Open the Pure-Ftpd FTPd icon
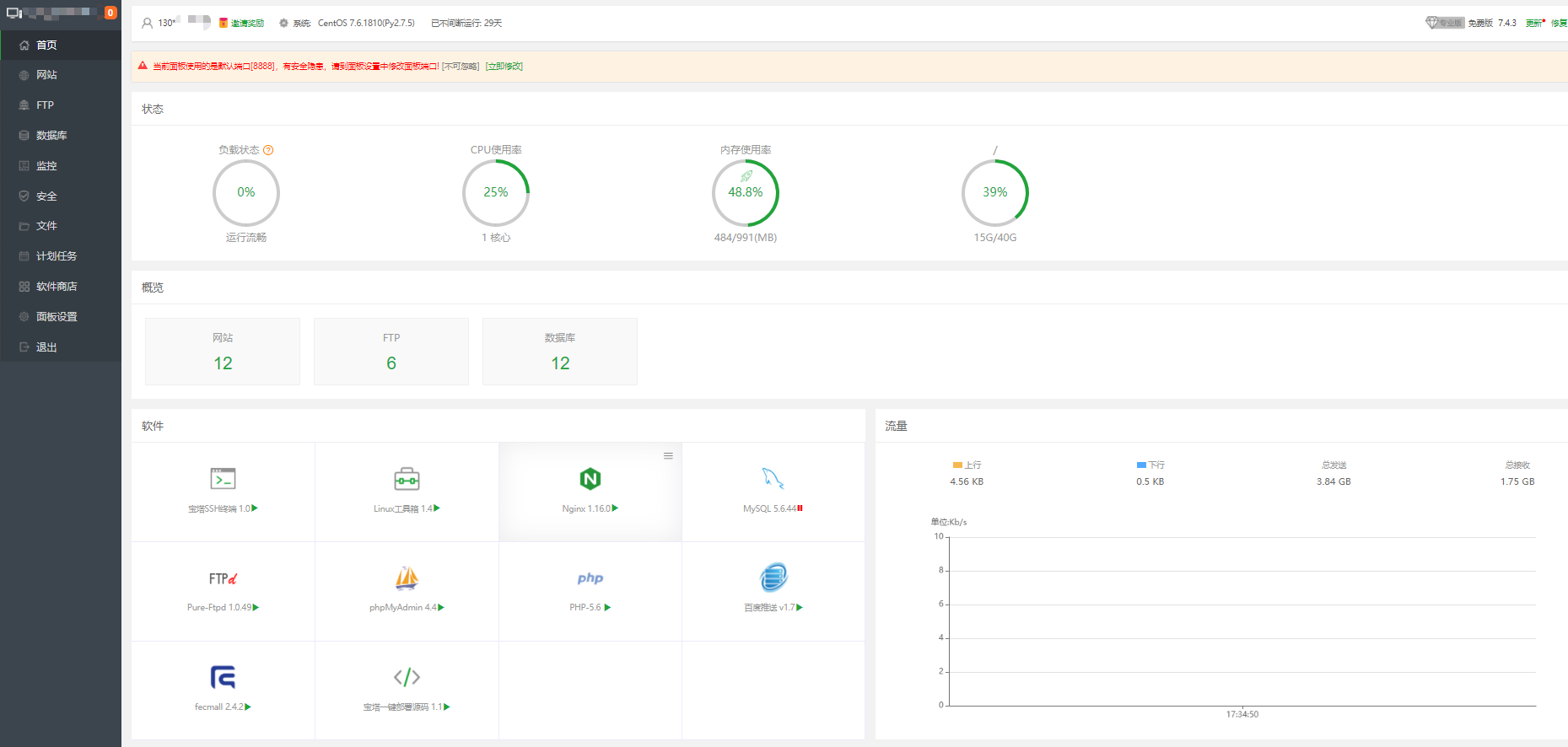Viewport: 1568px width, 747px height. [x=223, y=578]
